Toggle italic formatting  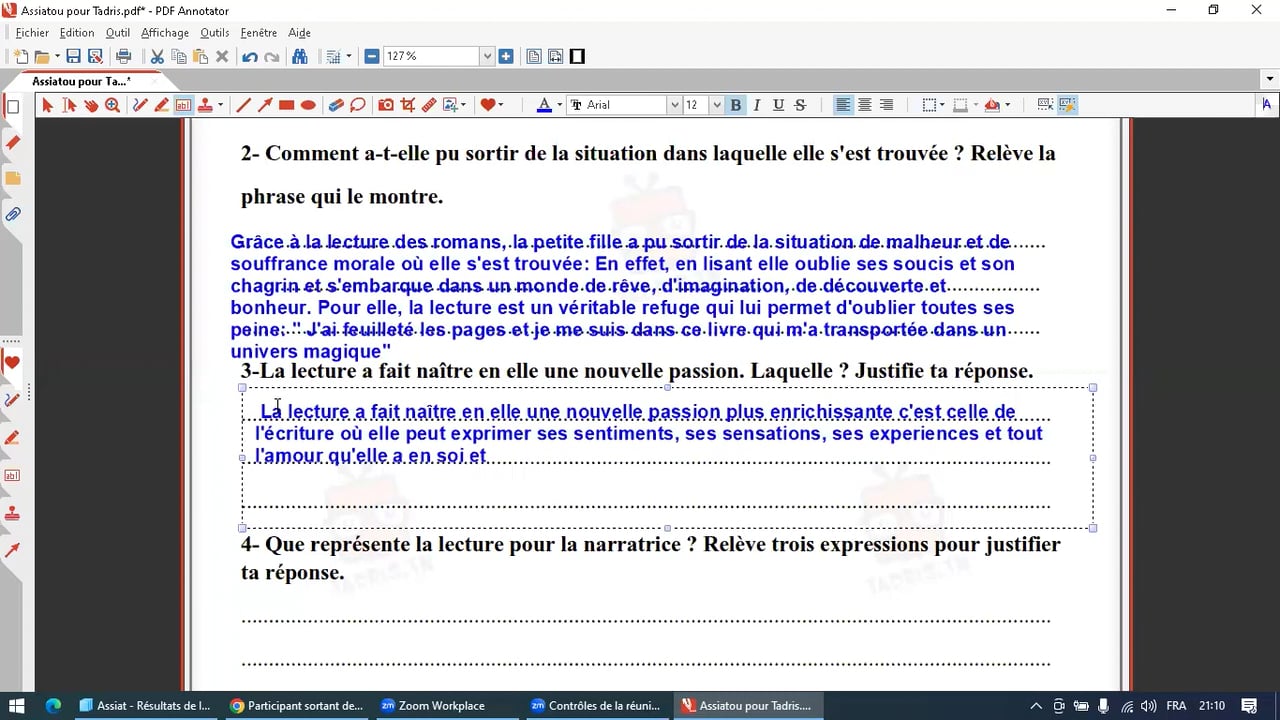[x=757, y=105]
